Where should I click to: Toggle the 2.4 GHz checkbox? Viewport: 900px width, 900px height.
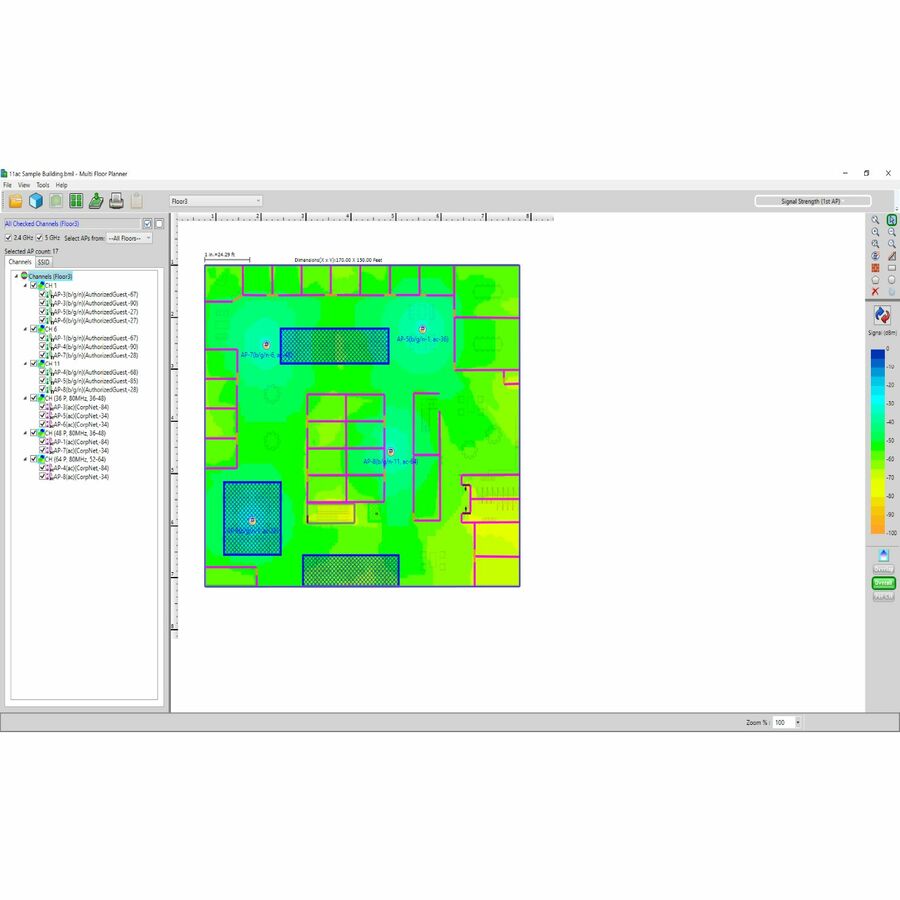(9, 238)
